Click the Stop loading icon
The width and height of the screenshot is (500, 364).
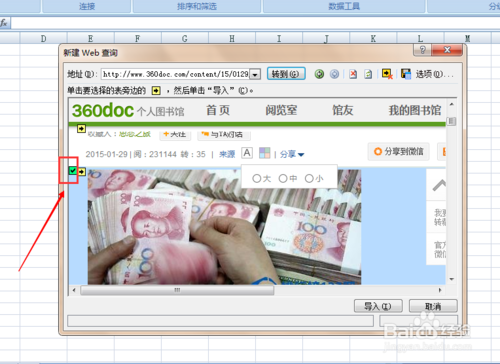coord(353,74)
